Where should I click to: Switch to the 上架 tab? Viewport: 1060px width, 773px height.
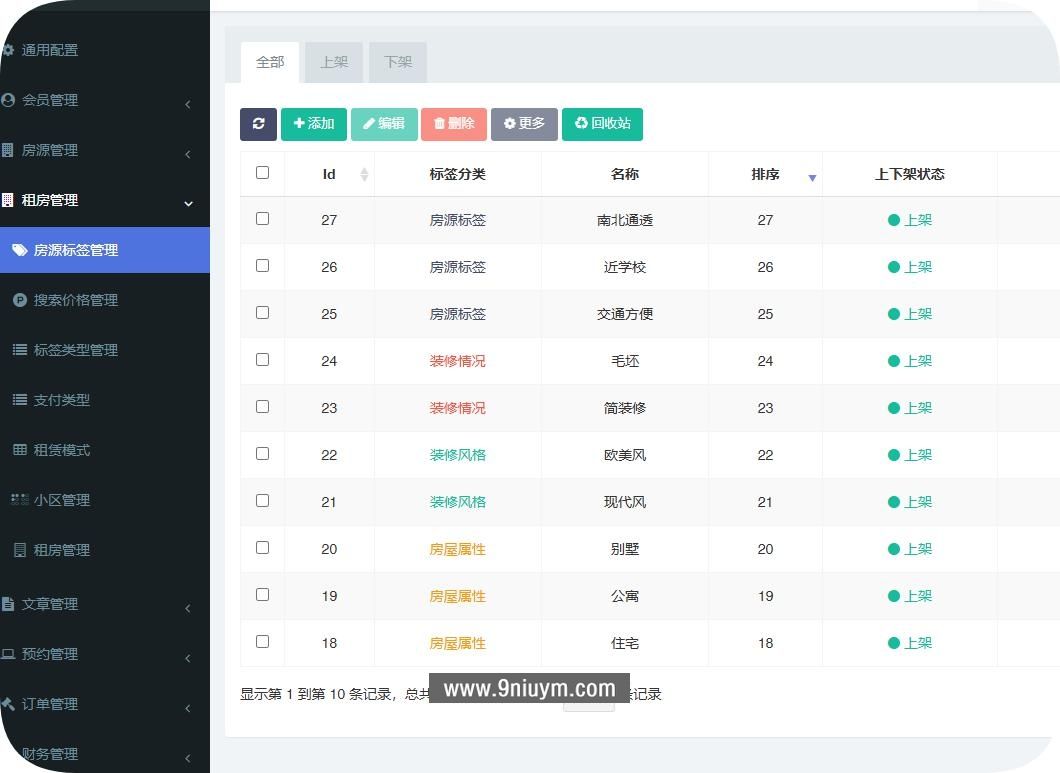[x=334, y=62]
